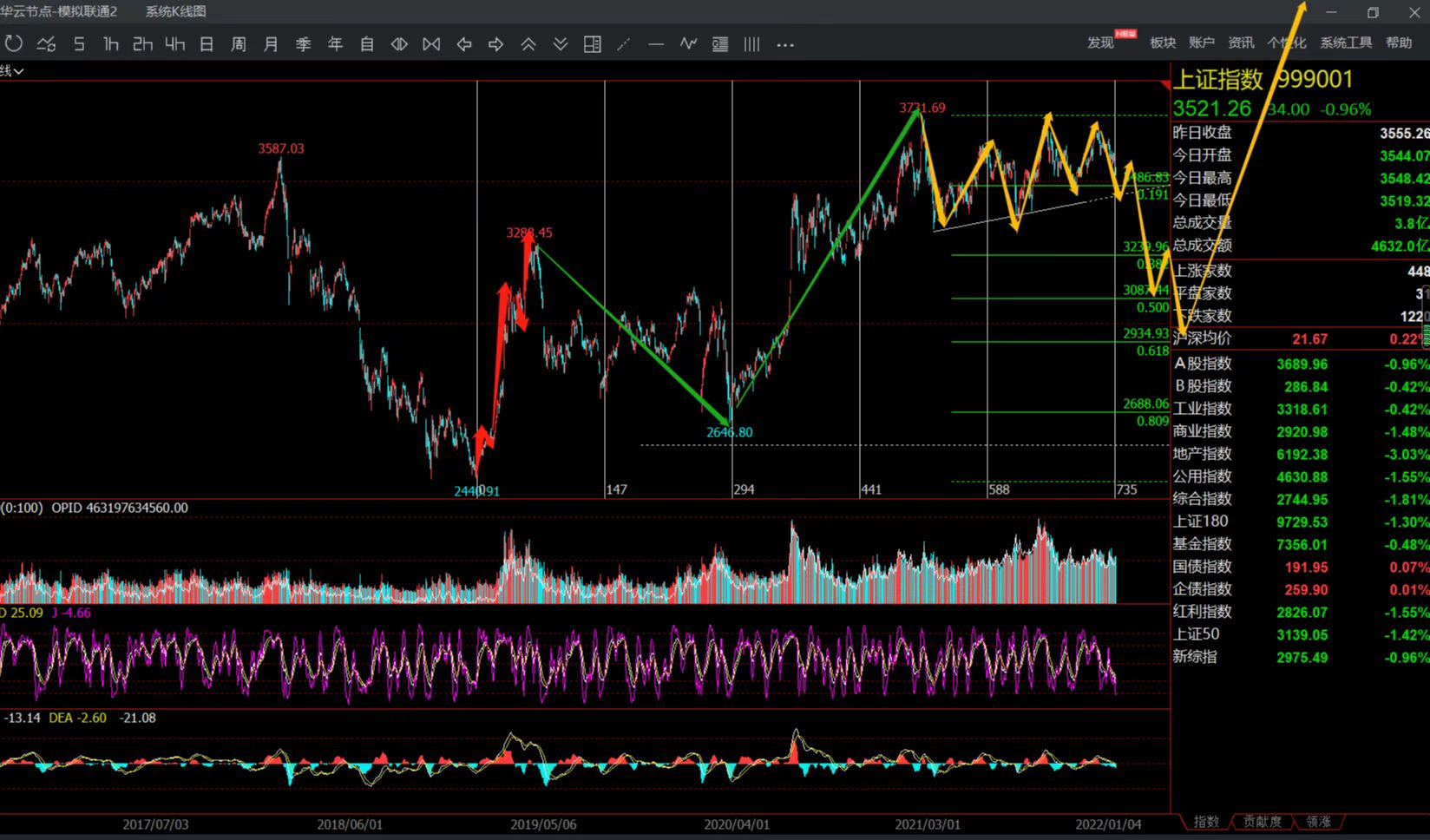
Task: Select the 上证50 row
Action: tap(1301, 634)
